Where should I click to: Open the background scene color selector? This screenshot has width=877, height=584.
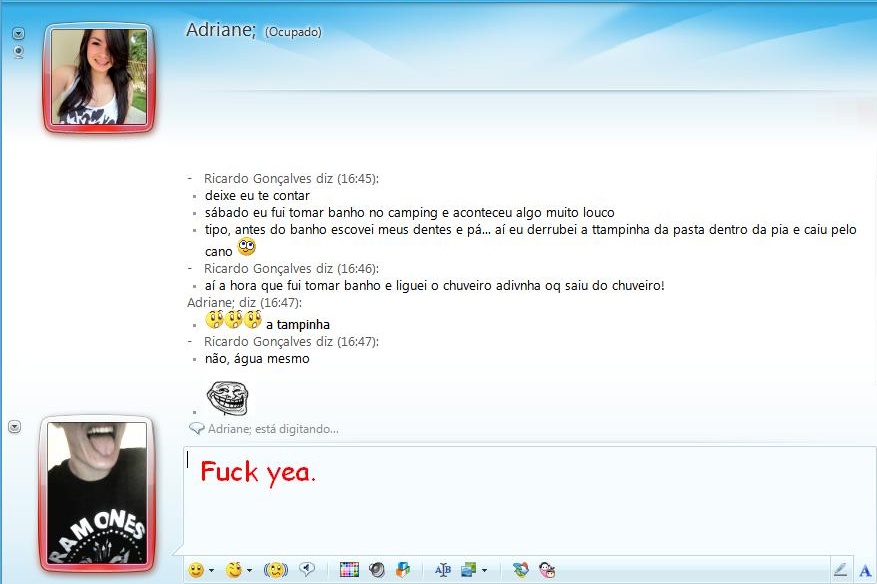click(x=348, y=569)
